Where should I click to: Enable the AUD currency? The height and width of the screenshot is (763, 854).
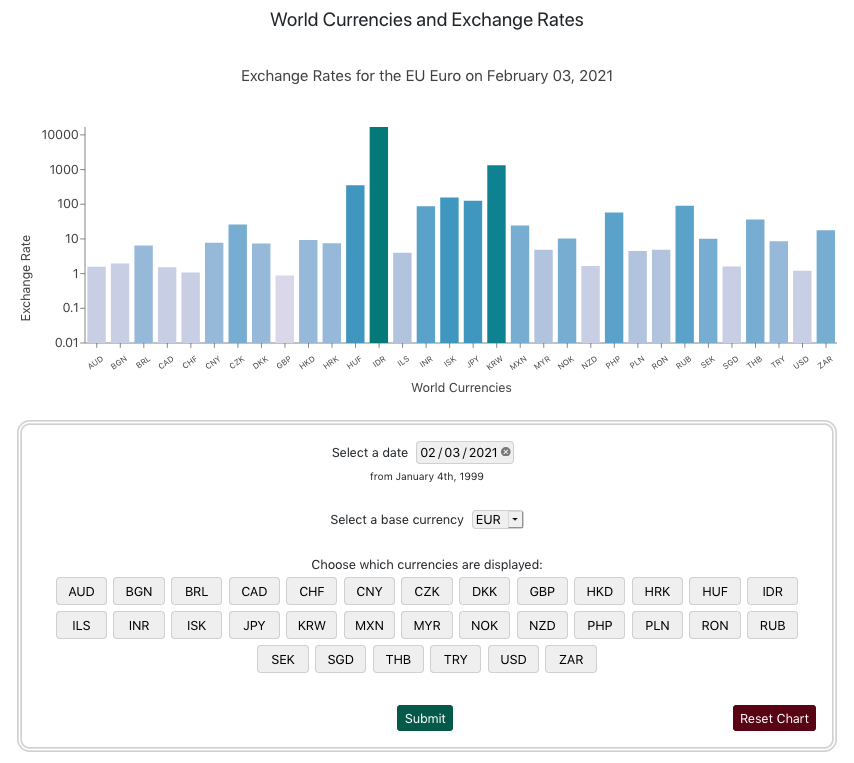[x=81, y=591]
